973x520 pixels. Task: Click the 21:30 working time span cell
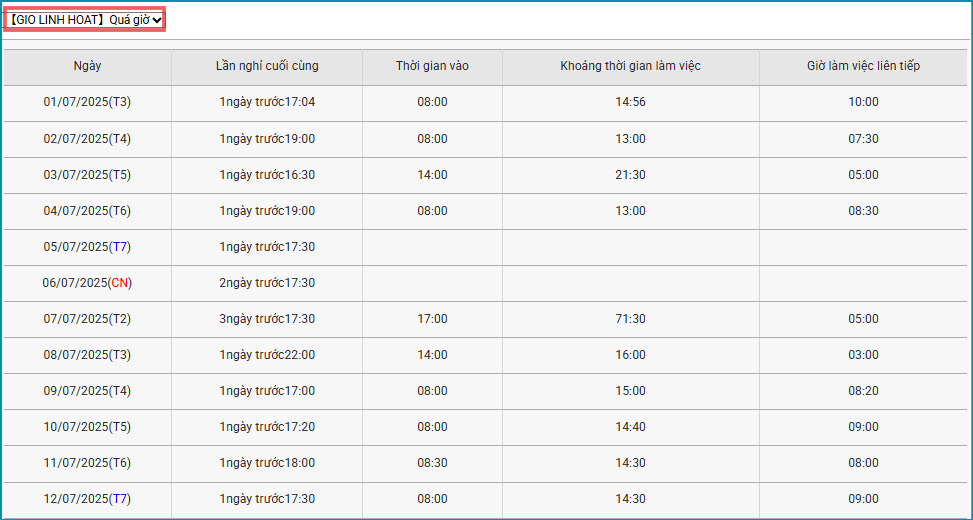click(x=630, y=175)
